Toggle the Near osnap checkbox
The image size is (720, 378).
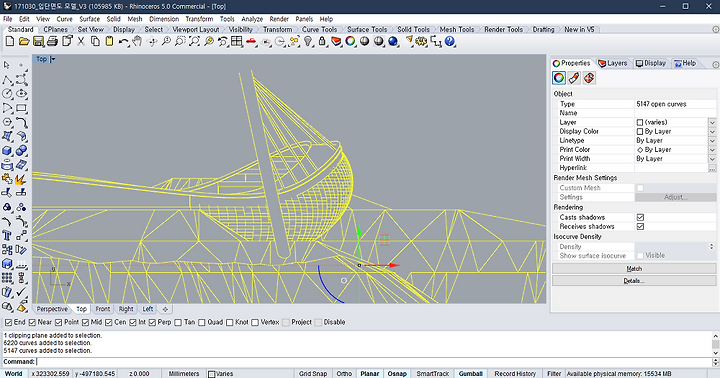(x=32, y=322)
